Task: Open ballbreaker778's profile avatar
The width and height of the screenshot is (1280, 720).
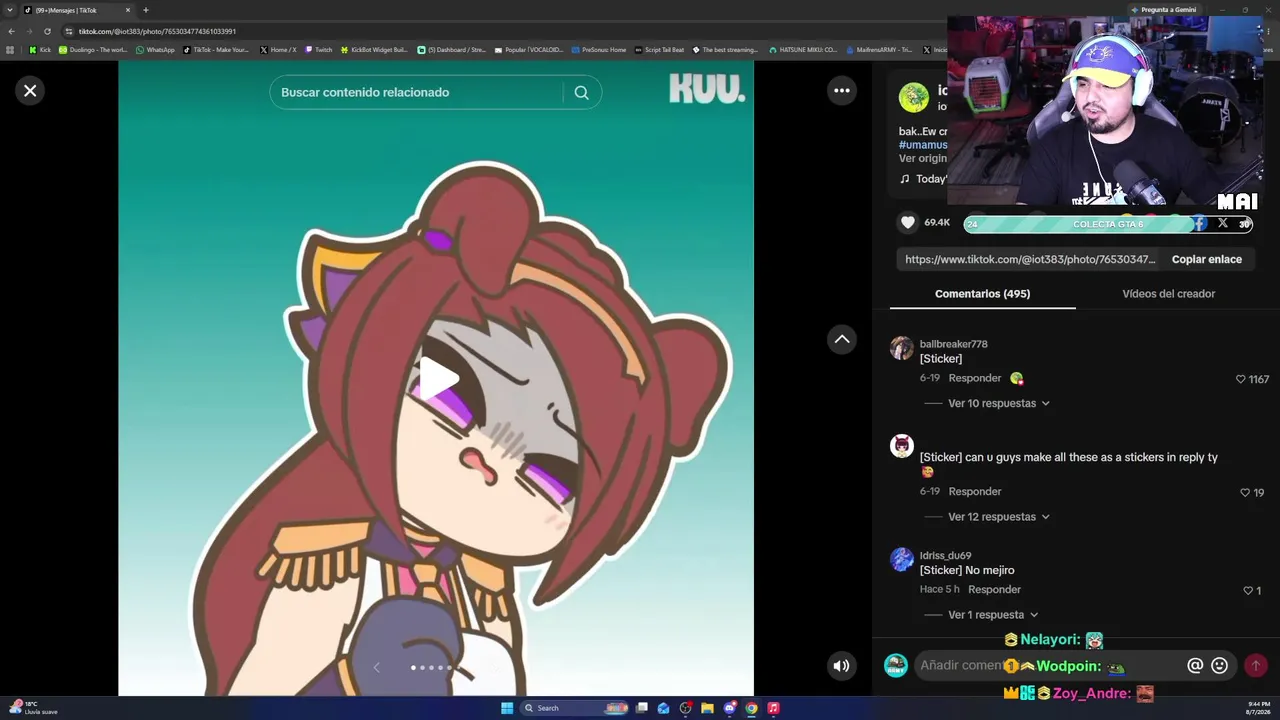Action: click(x=902, y=348)
